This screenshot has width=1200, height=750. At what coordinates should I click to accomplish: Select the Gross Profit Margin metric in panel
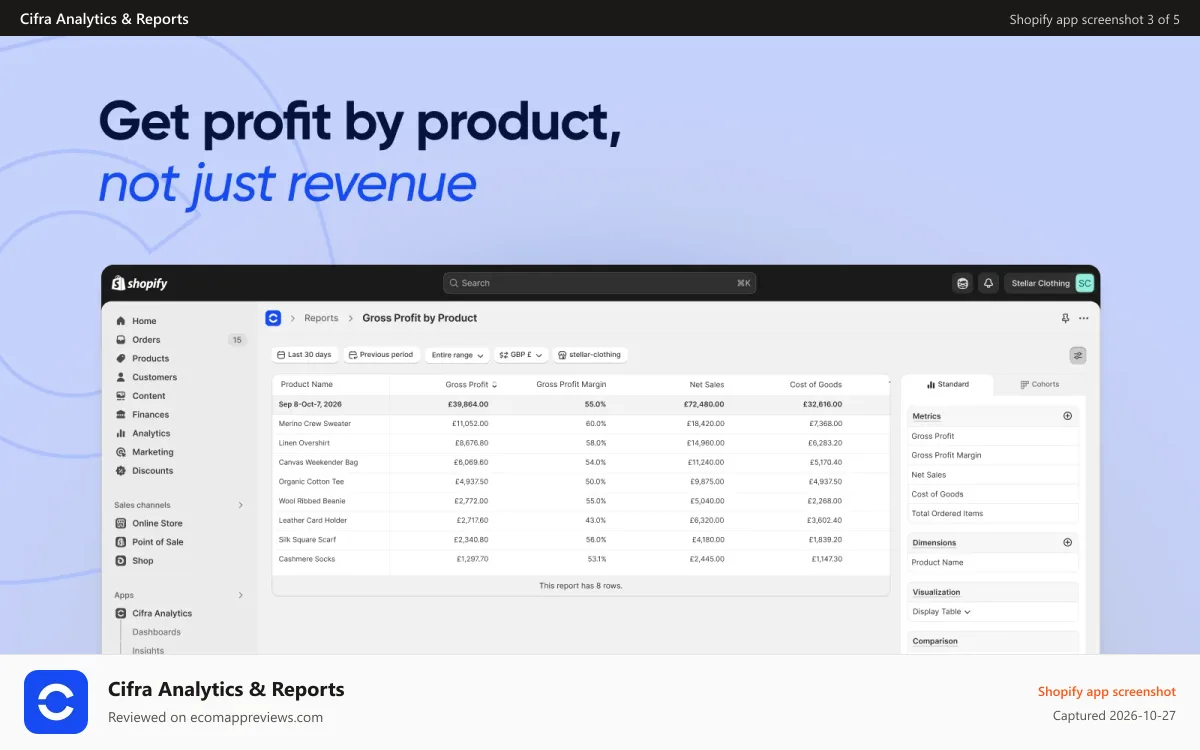click(993, 455)
